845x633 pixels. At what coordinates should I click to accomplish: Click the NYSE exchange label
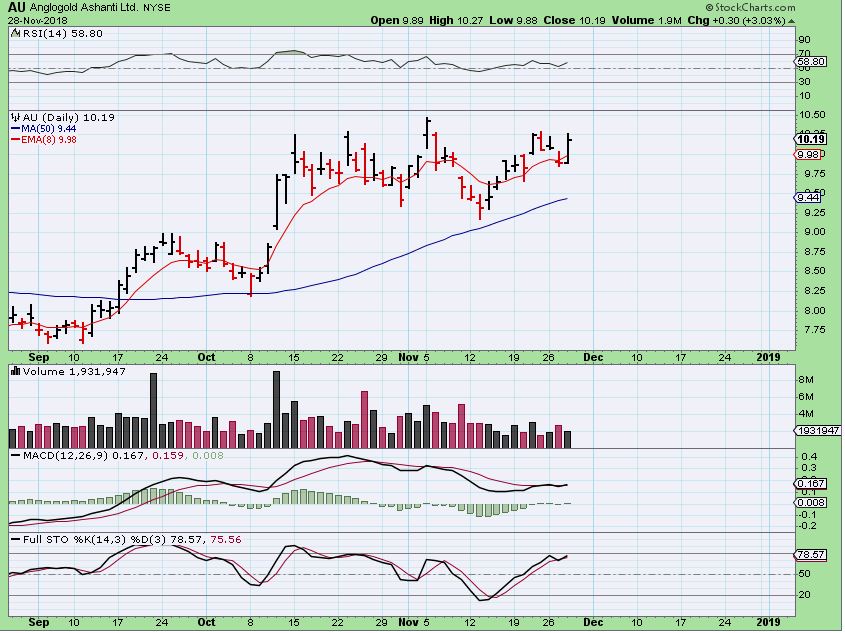157,8
